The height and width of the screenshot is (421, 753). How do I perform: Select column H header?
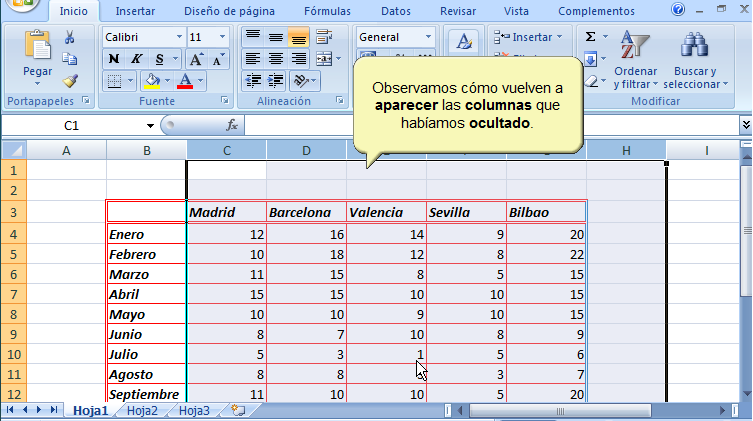coord(626,150)
